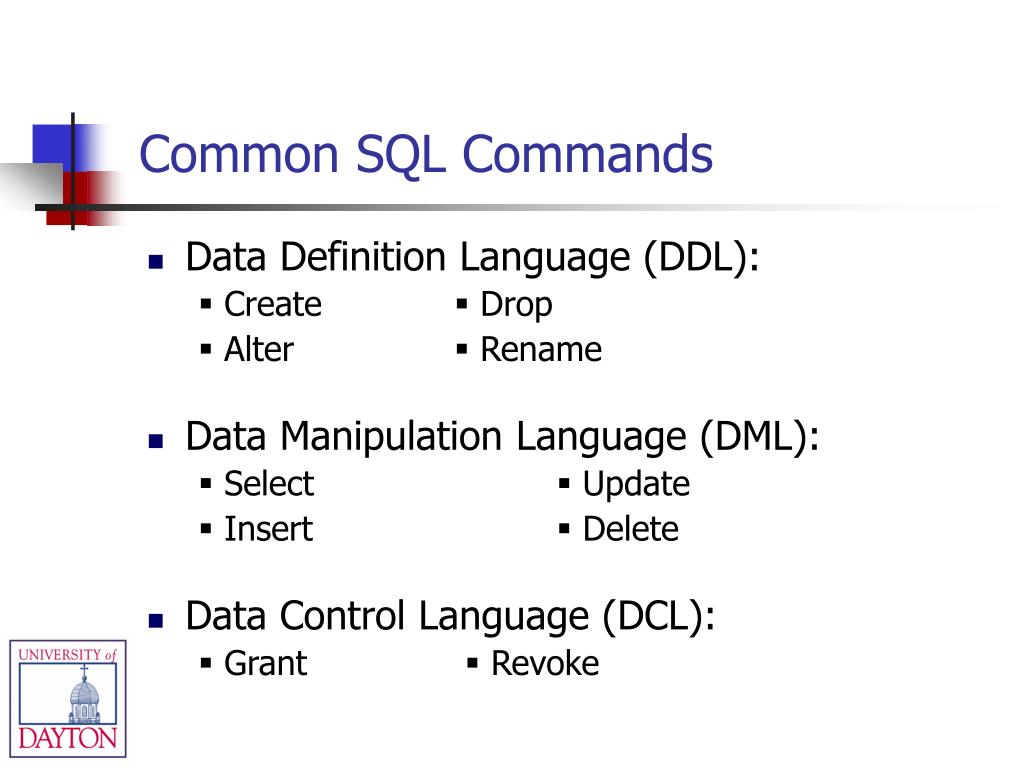1024x768 pixels.
Task: Click the Rename command text
Action: (541, 349)
